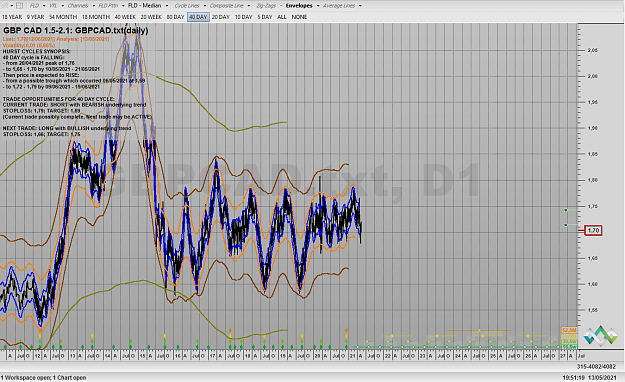Image resolution: width=625 pixels, height=382 pixels.
Task: Select the 80 DAY cycle button
Action: (175, 17)
